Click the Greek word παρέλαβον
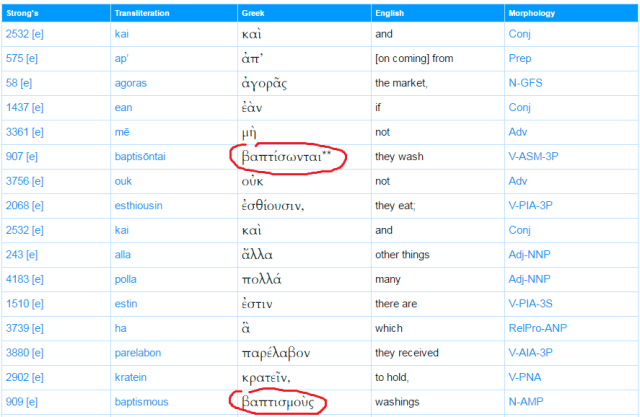This screenshot has width=640, height=417. tap(276, 354)
